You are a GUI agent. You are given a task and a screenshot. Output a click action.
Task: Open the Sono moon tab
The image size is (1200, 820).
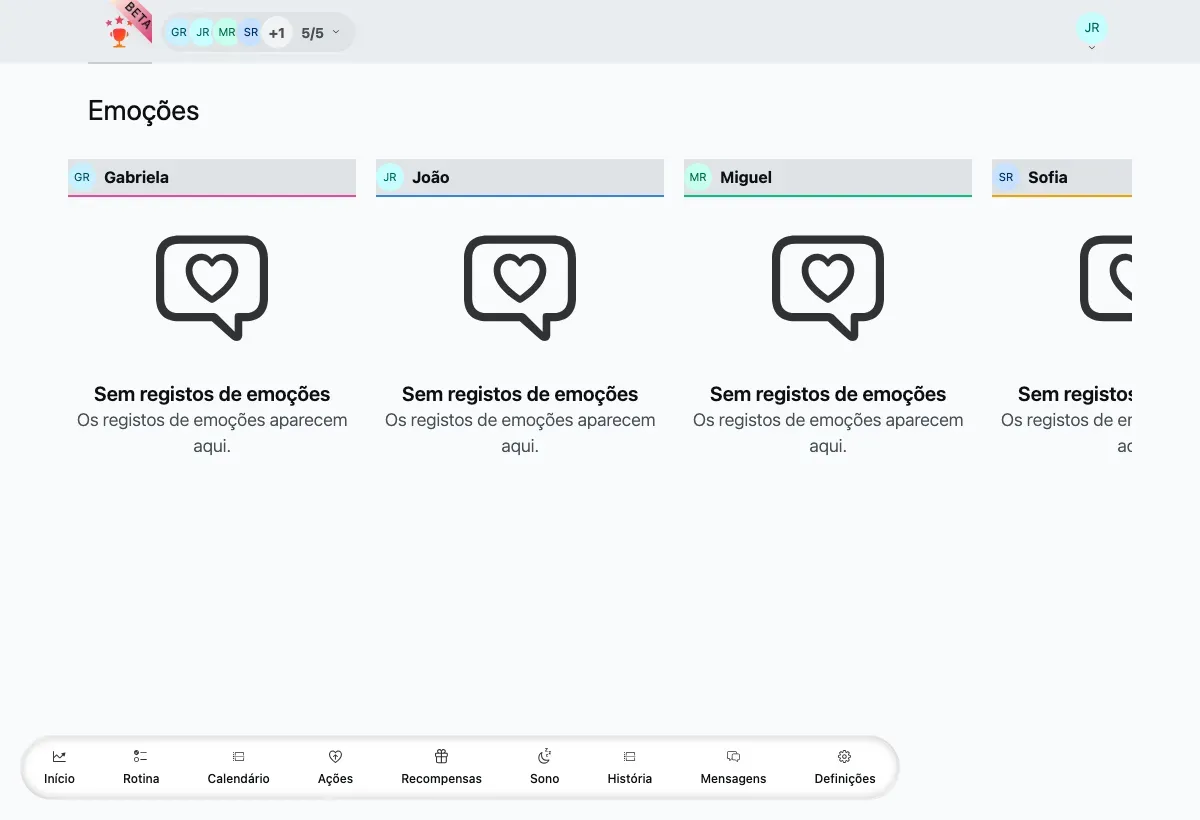[x=545, y=767]
